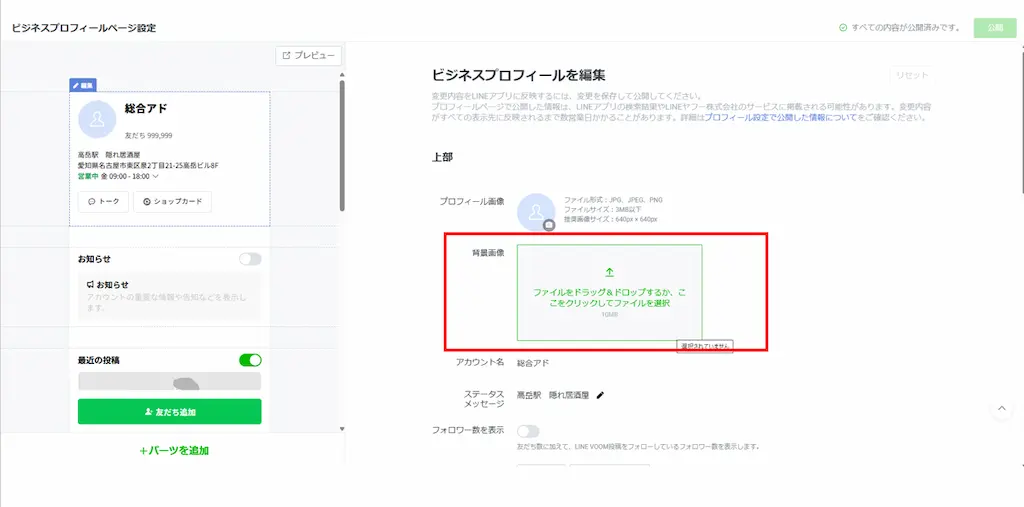Enable the お知らせ toggle switch
1024x507 pixels.
250,259
